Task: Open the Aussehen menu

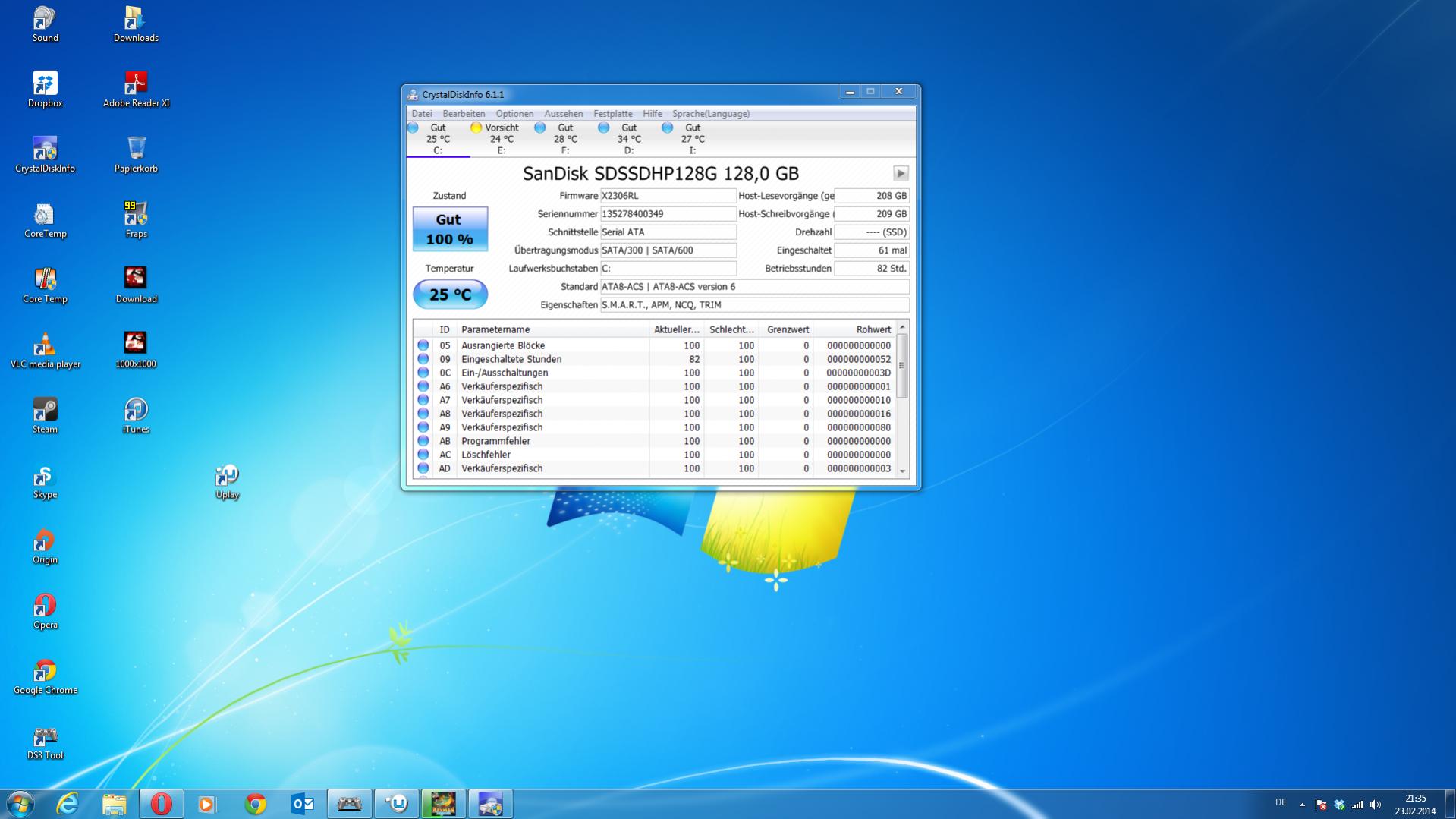Action: pyautogui.click(x=563, y=114)
